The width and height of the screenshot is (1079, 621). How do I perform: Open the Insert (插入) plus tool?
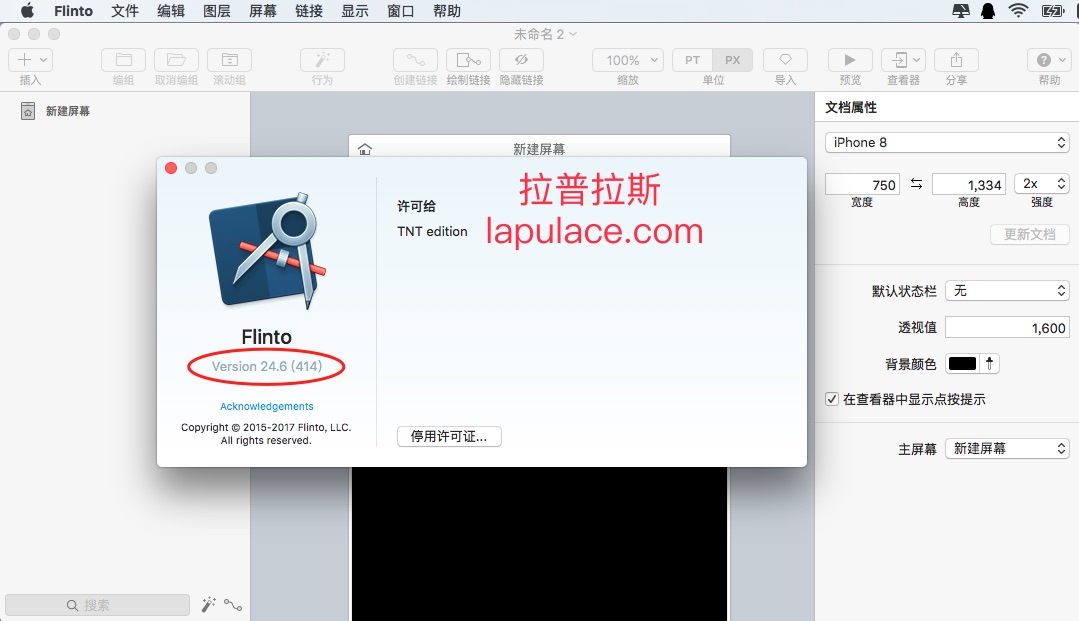pos(30,60)
